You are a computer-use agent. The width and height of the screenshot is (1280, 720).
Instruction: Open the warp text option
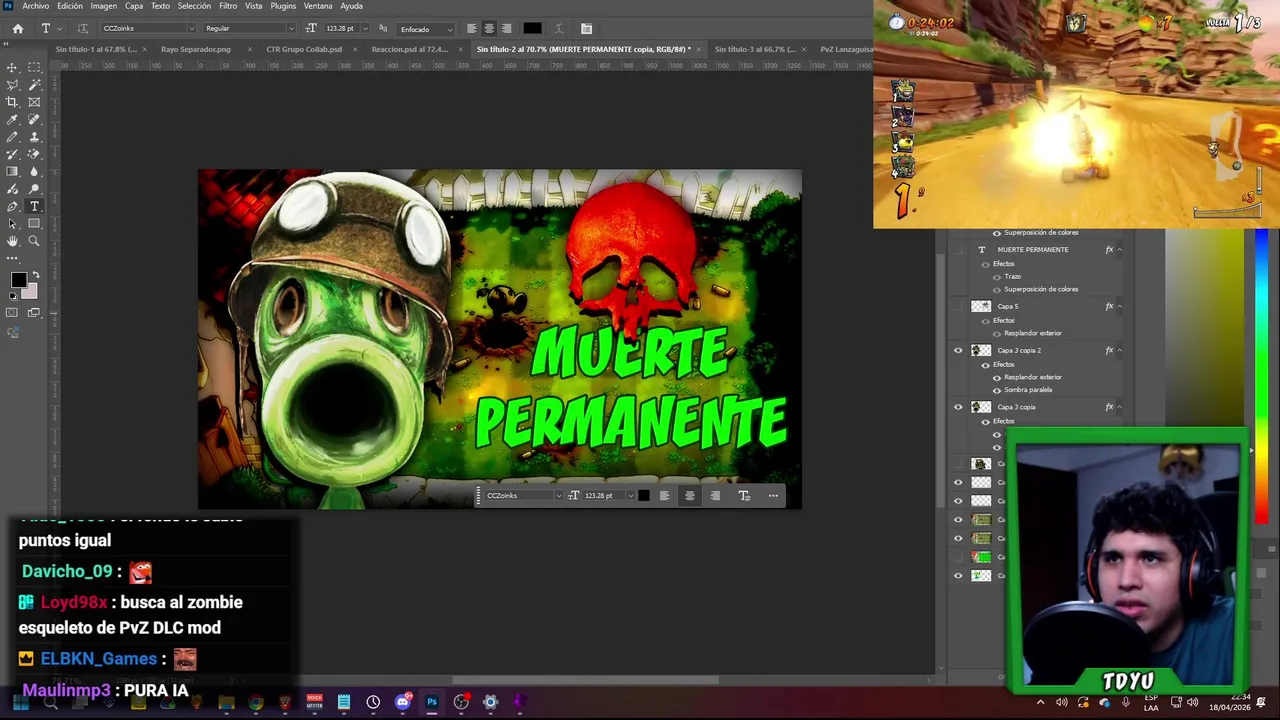(x=558, y=28)
